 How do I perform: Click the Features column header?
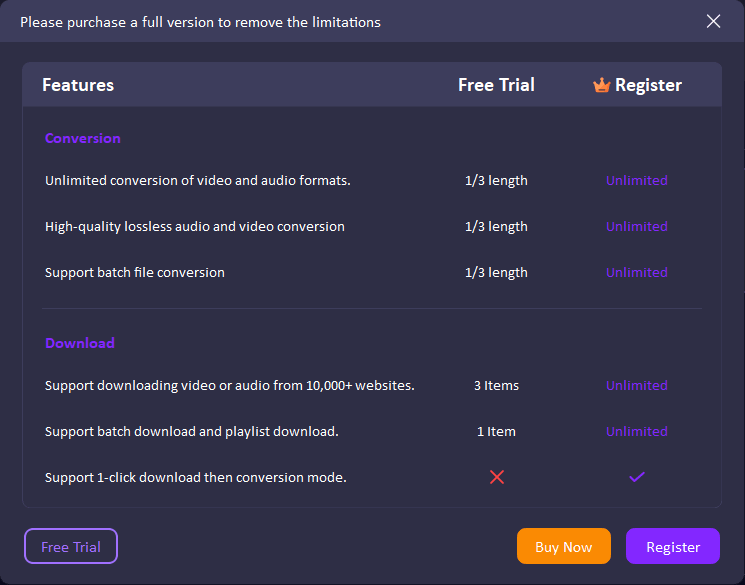tap(78, 85)
